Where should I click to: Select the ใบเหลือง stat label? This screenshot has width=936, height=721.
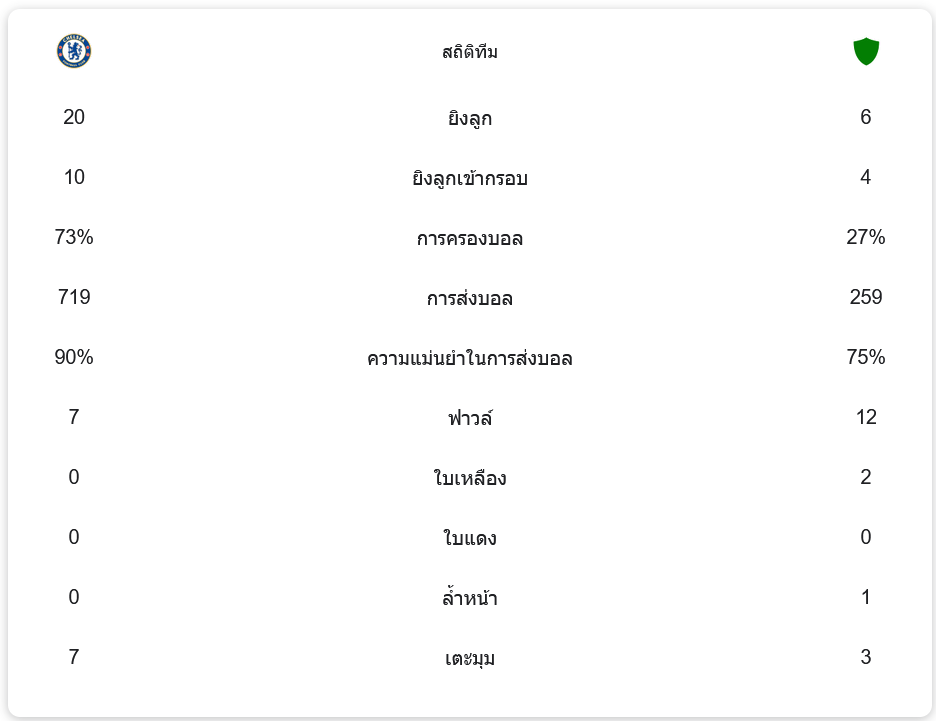469,478
